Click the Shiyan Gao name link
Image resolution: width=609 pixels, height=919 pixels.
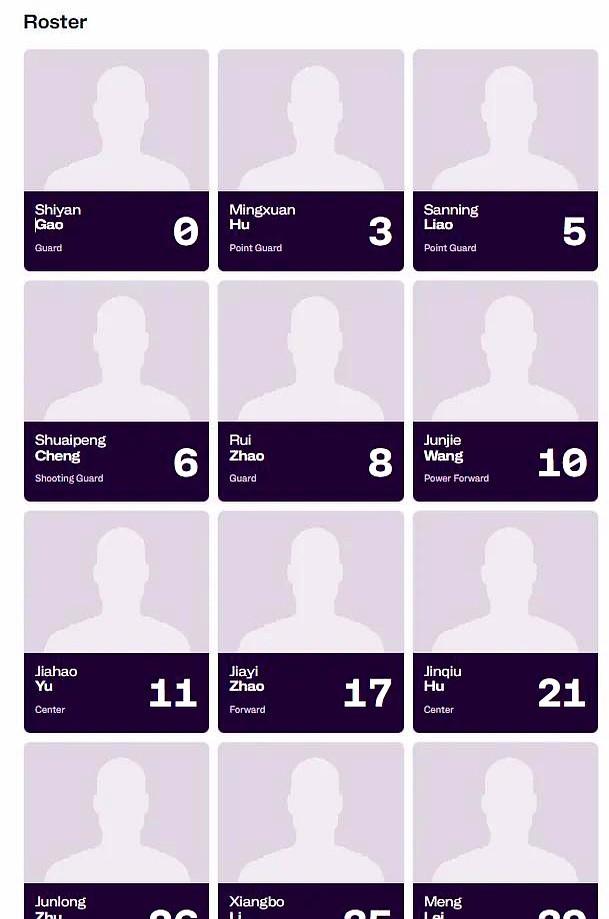[57, 217]
